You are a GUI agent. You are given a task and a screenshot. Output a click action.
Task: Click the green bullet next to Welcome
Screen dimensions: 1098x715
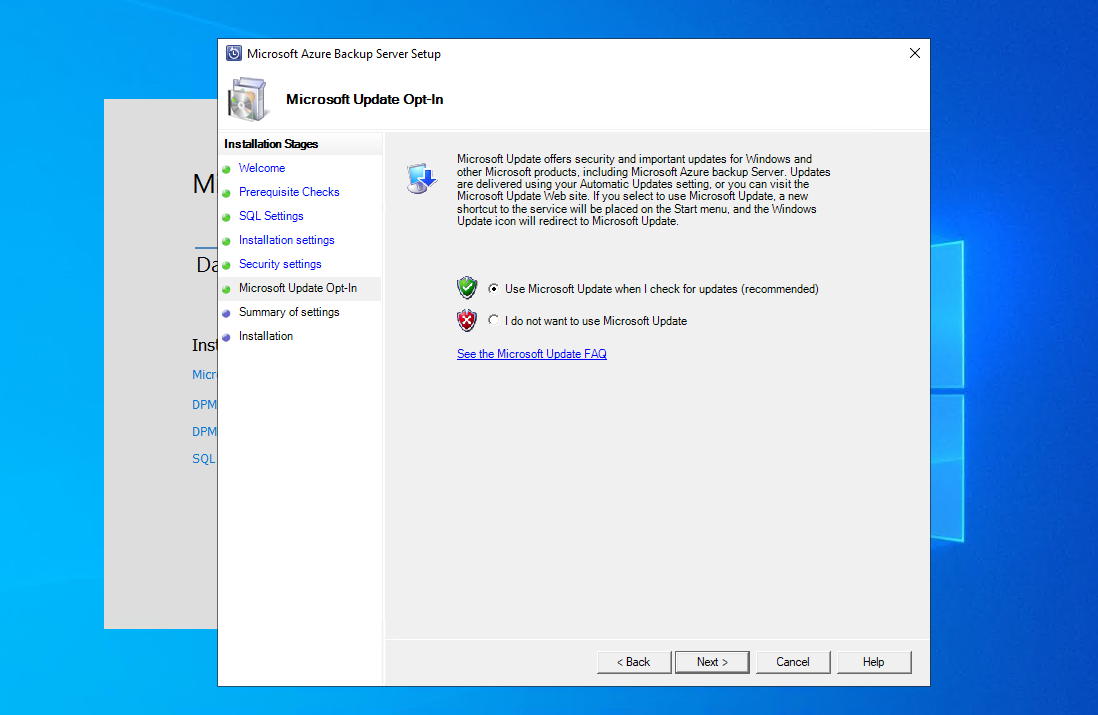click(x=226, y=169)
